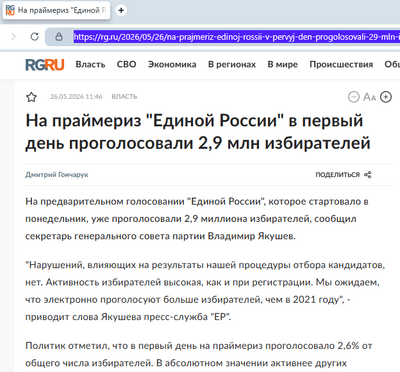This screenshot has height=372, width=400.
Task: Bookmark article with the star icon
Action: (x=31, y=97)
